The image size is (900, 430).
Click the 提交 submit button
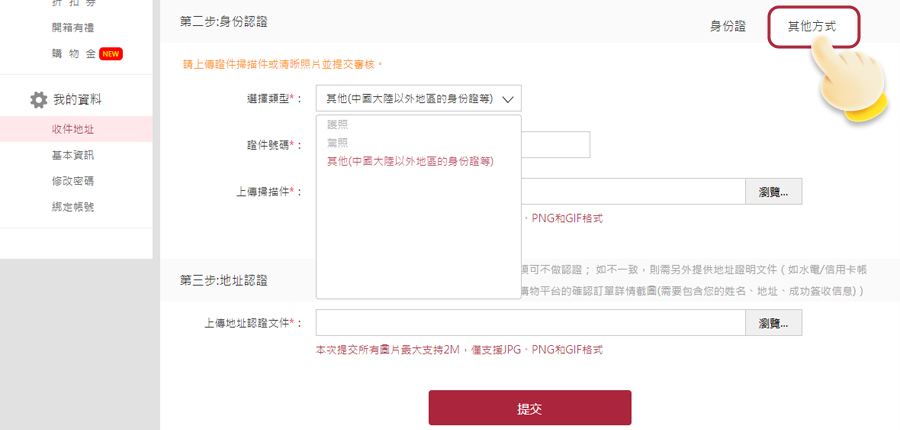(x=530, y=408)
